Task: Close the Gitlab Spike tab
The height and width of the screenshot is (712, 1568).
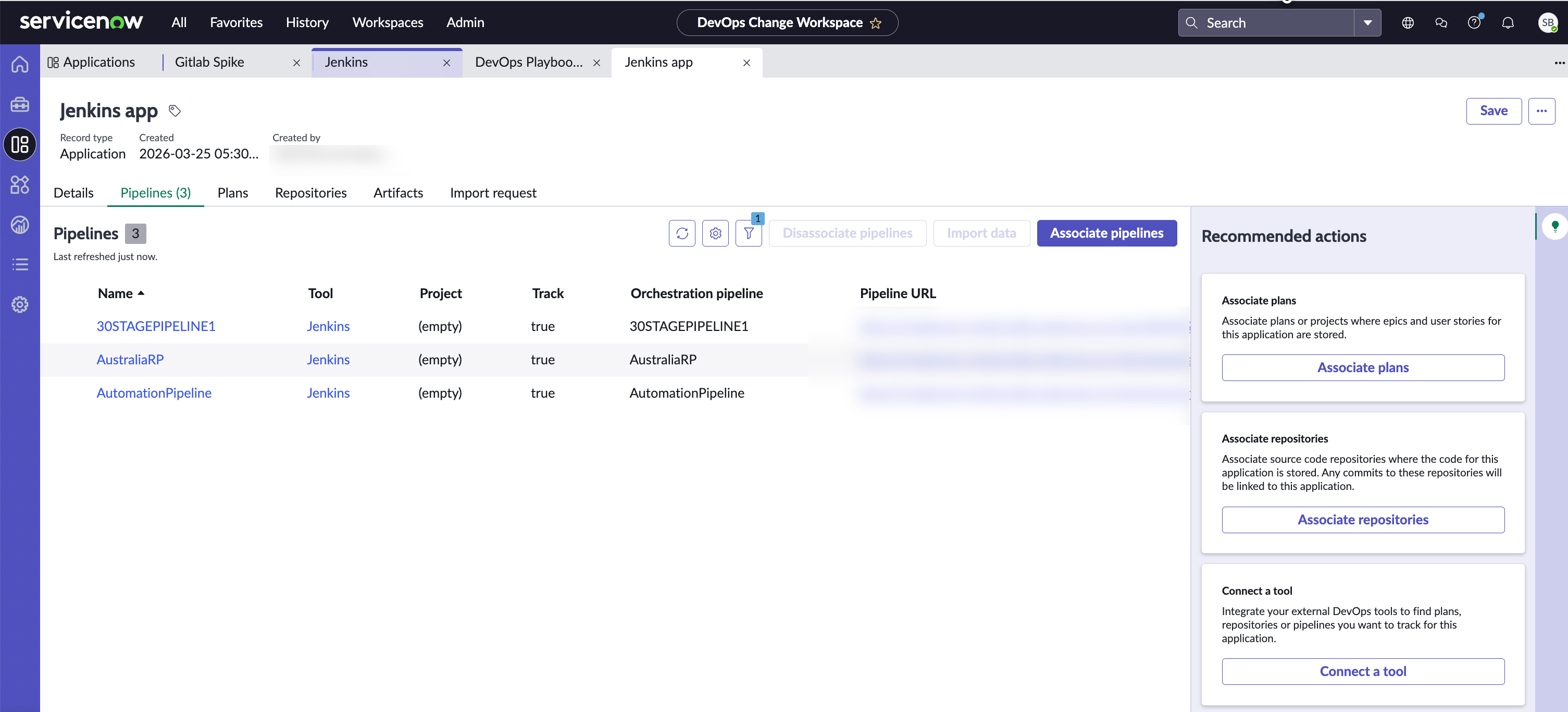Action: [296, 63]
